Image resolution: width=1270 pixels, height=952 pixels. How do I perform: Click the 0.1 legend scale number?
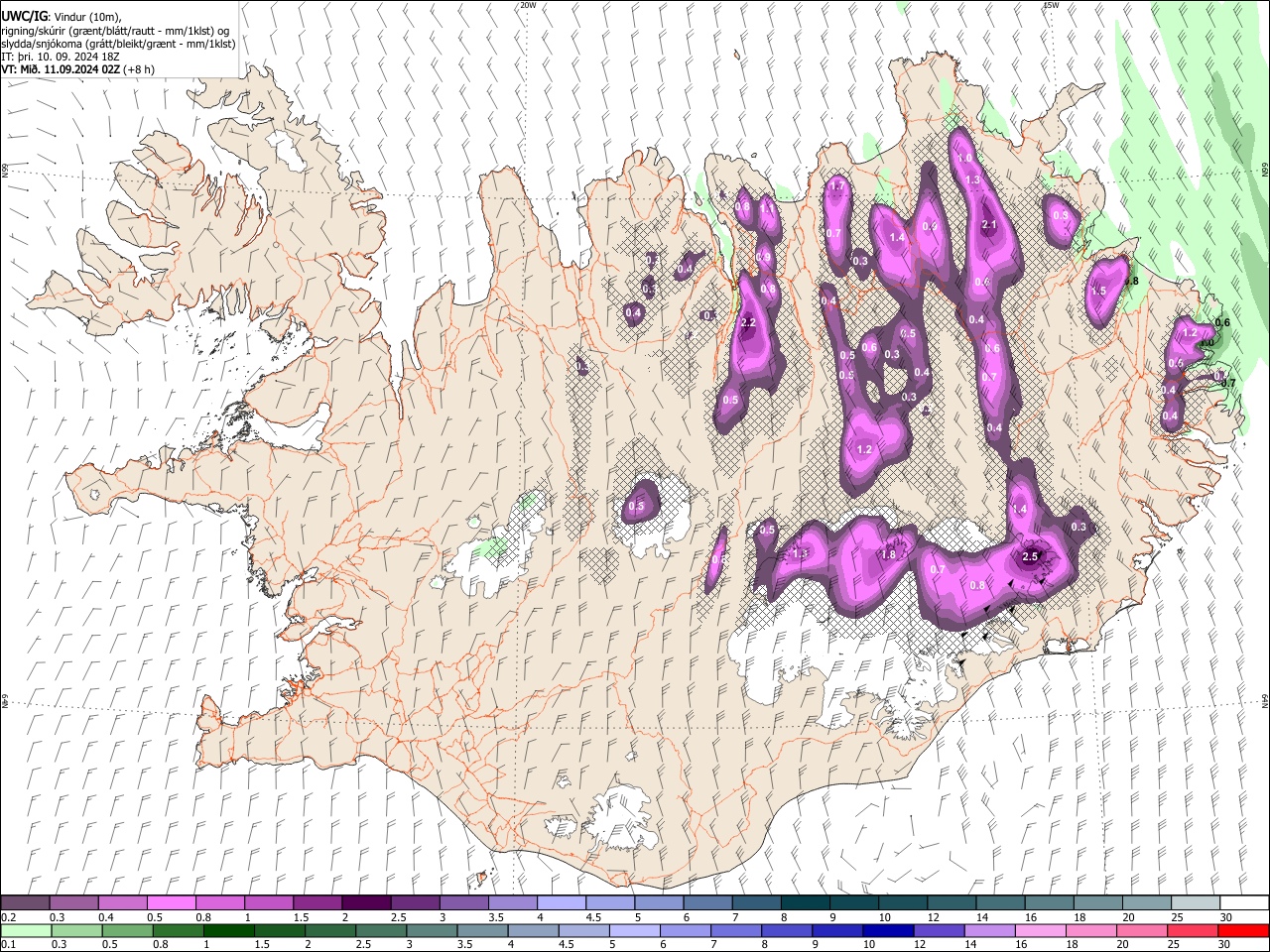click(8, 944)
